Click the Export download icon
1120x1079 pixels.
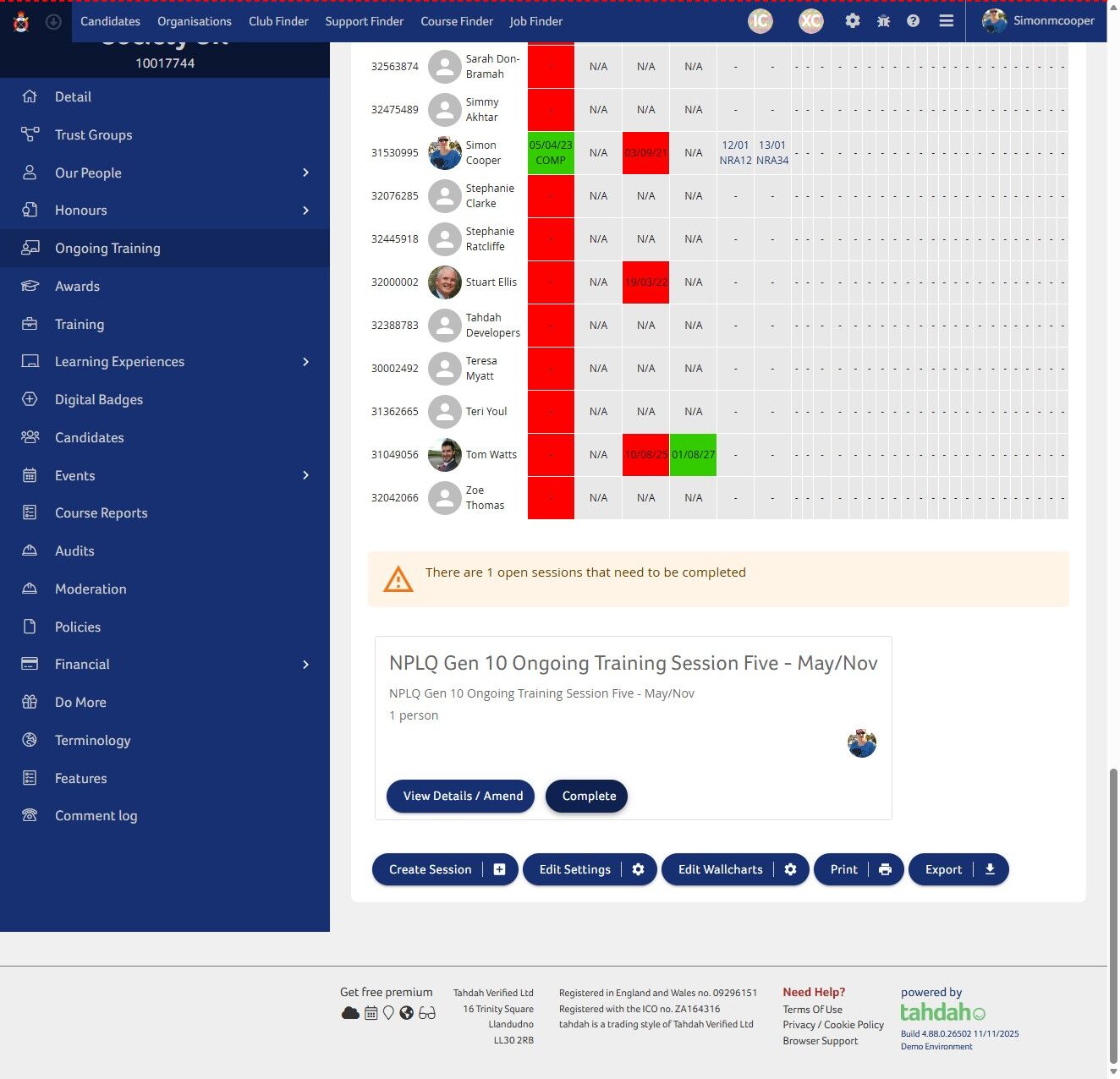point(990,869)
